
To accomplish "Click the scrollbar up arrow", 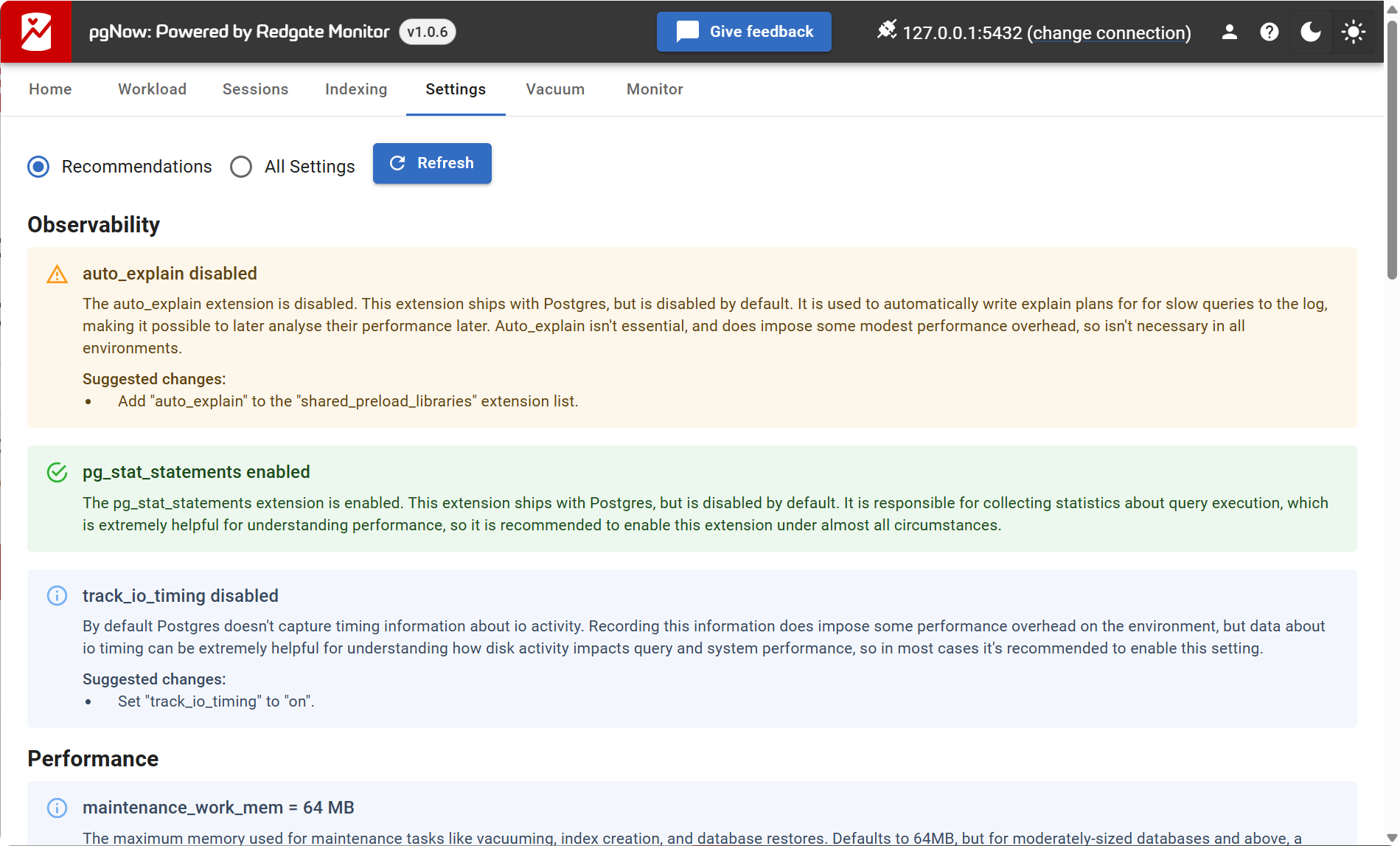I will coord(1392,9).
